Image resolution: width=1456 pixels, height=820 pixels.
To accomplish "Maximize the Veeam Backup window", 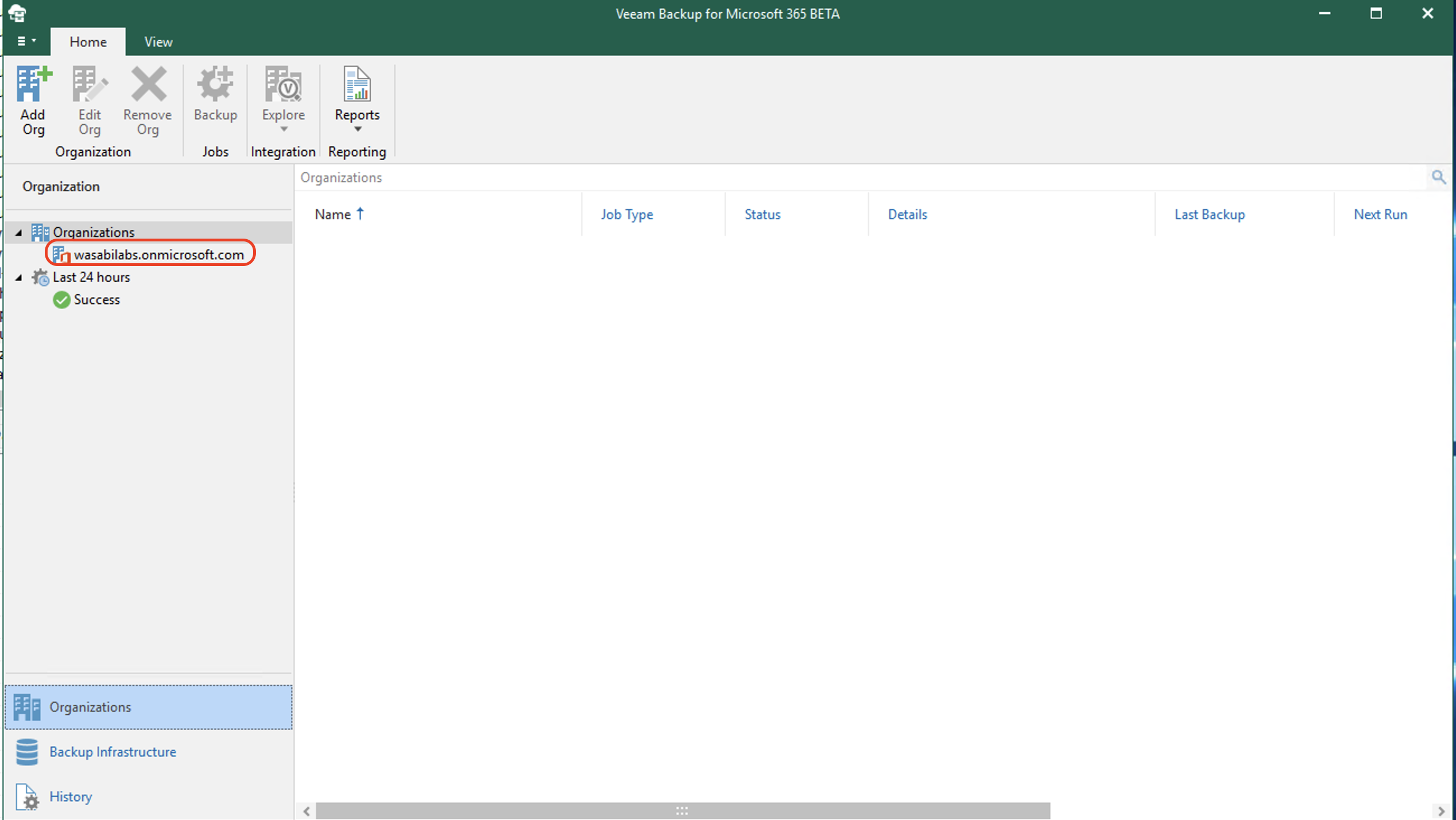I will [x=1376, y=13].
